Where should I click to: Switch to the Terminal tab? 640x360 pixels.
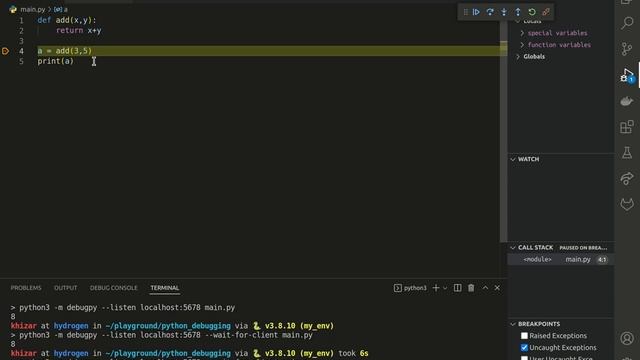pos(164,288)
